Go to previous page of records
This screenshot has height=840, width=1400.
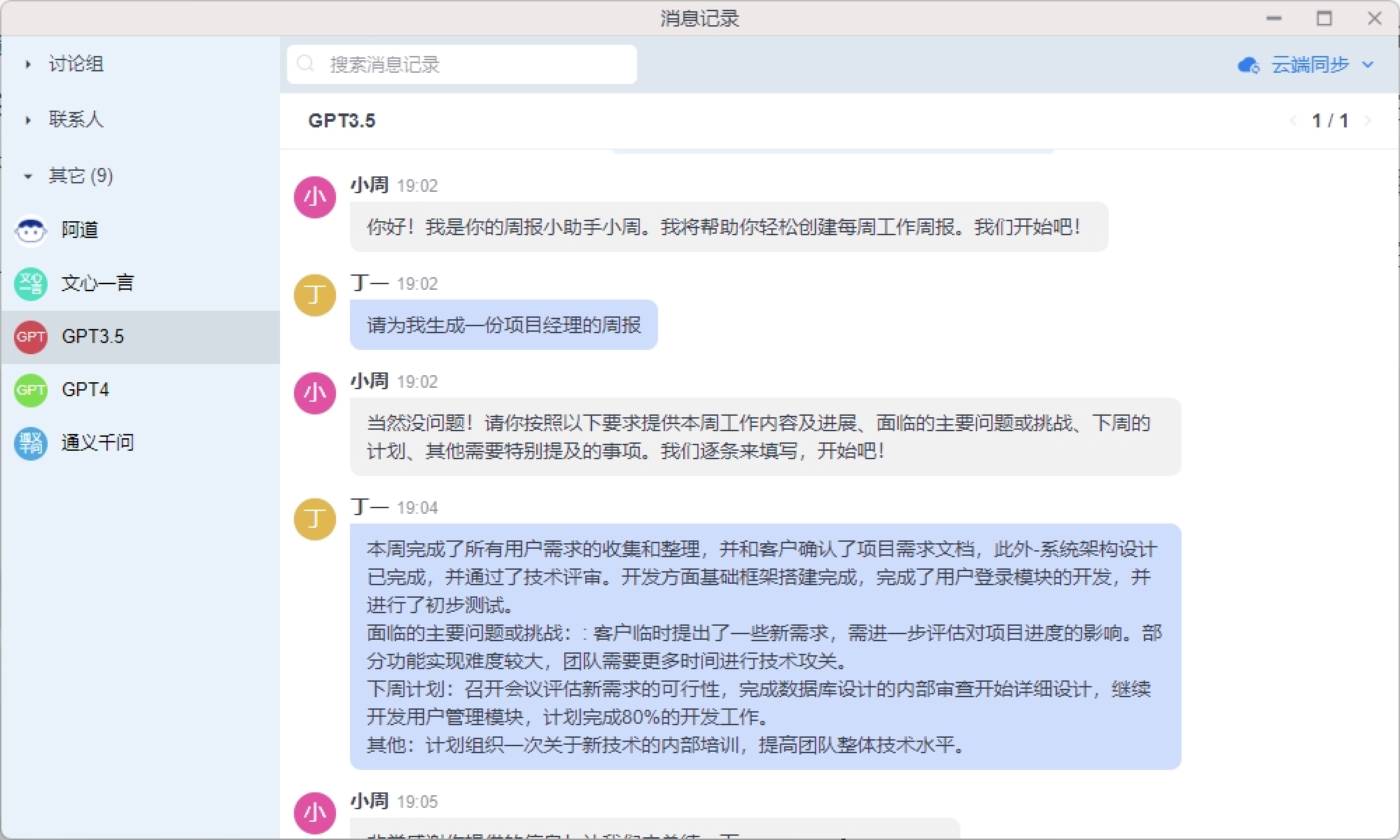coord(1293,120)
